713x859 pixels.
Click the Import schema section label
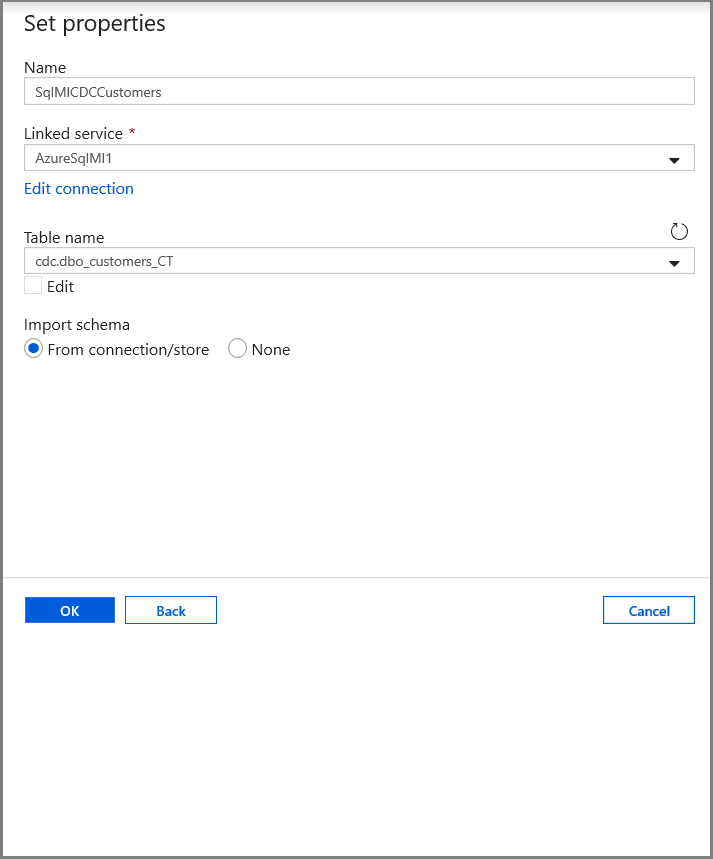(x=77, y=324)
